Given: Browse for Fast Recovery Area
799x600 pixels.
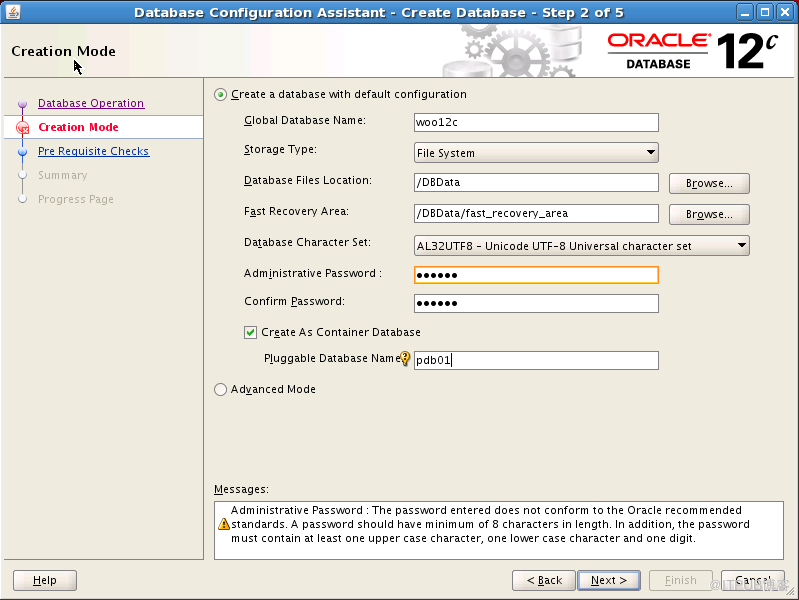Looking at the screenshot, I should pyautogui.click(x=709, y=215).
